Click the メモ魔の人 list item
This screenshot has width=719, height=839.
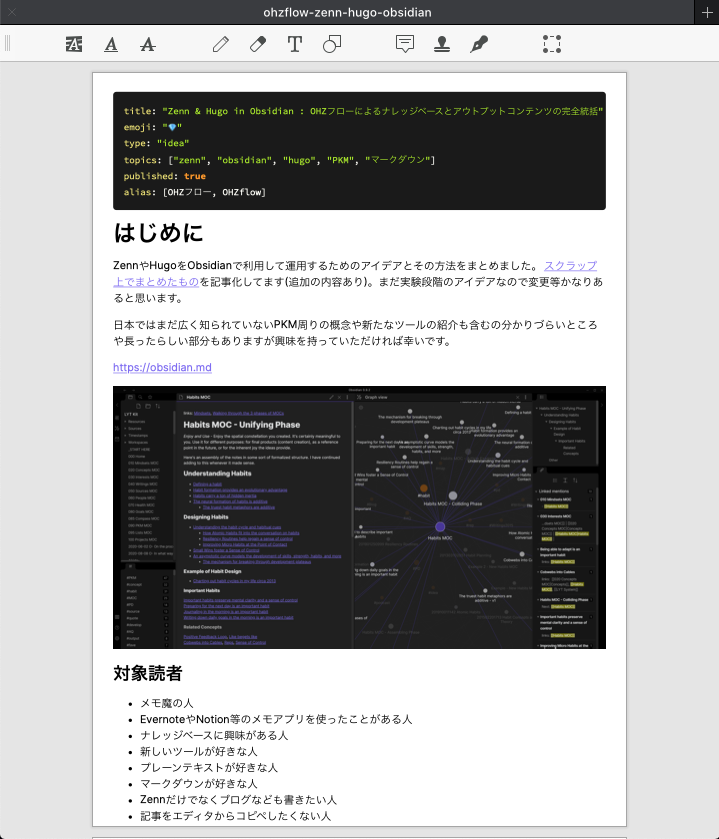point(167,703)
